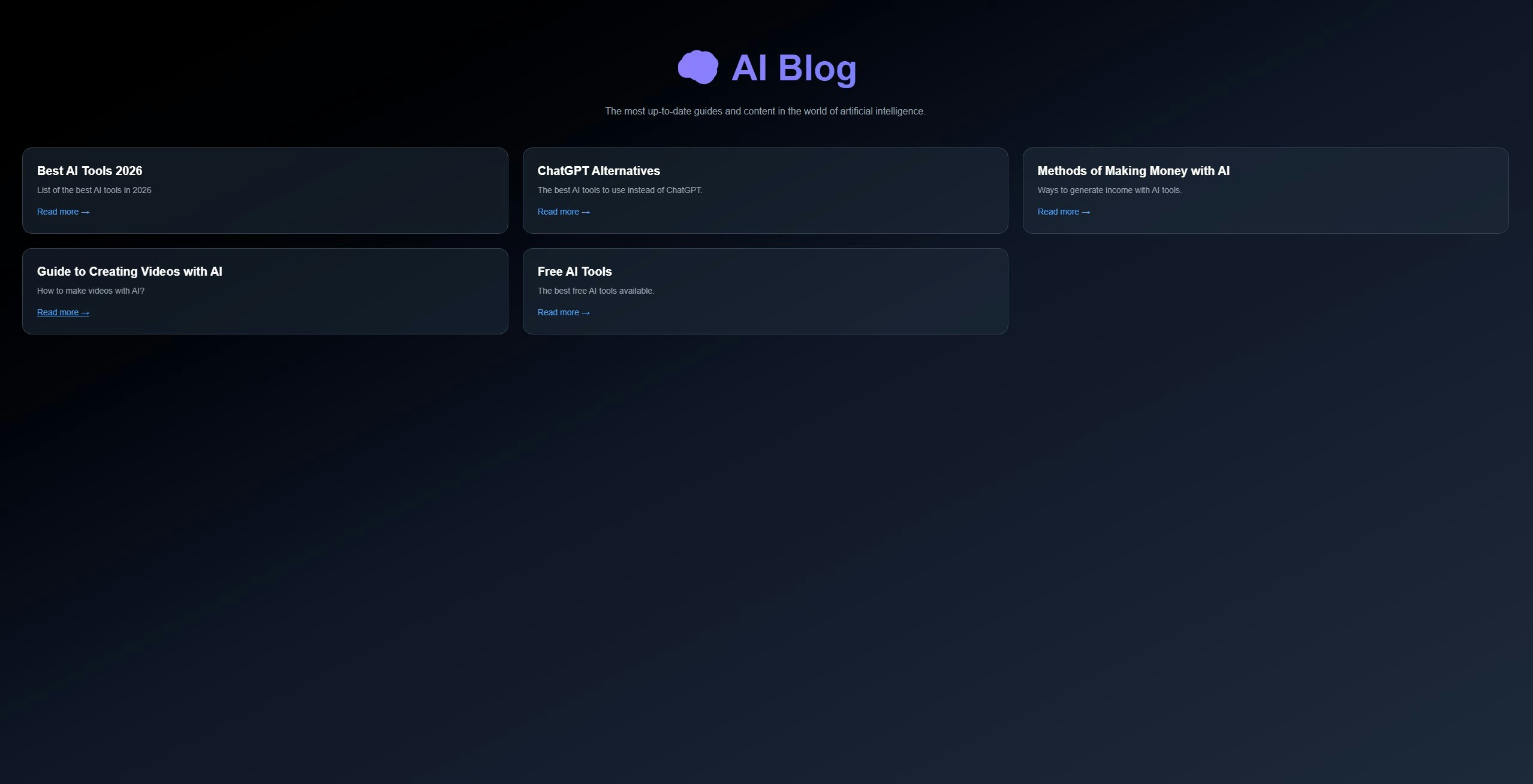The image size is (1533, 784).
Task: Follow Read more under Free AI Tools
Action: [x=564, y=312]
